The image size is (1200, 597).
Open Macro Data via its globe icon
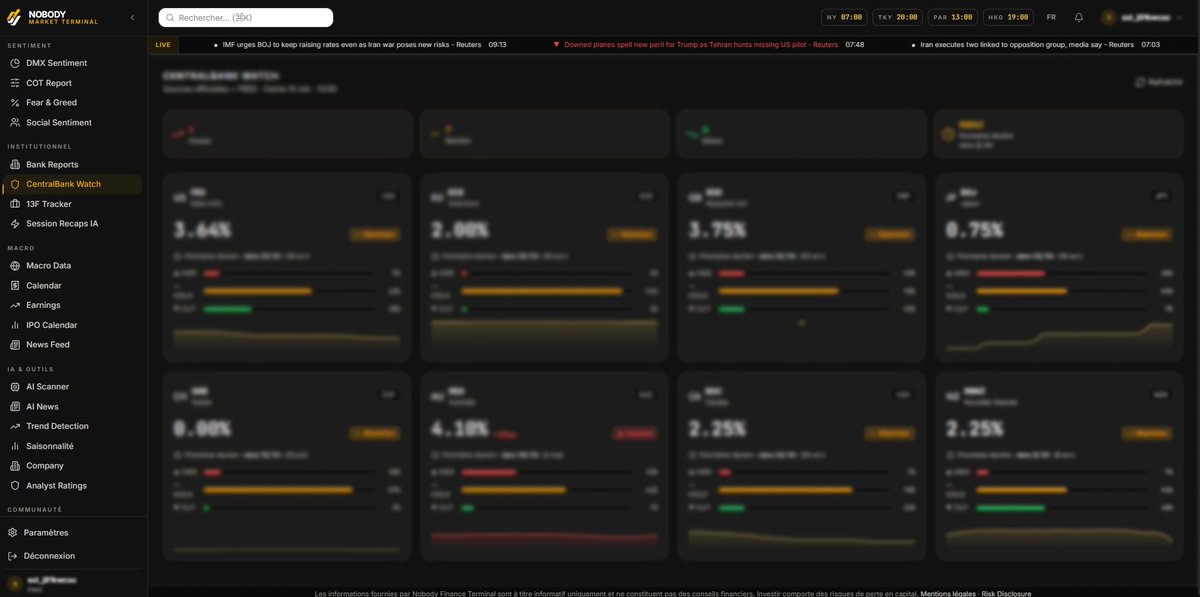[15, 265]
